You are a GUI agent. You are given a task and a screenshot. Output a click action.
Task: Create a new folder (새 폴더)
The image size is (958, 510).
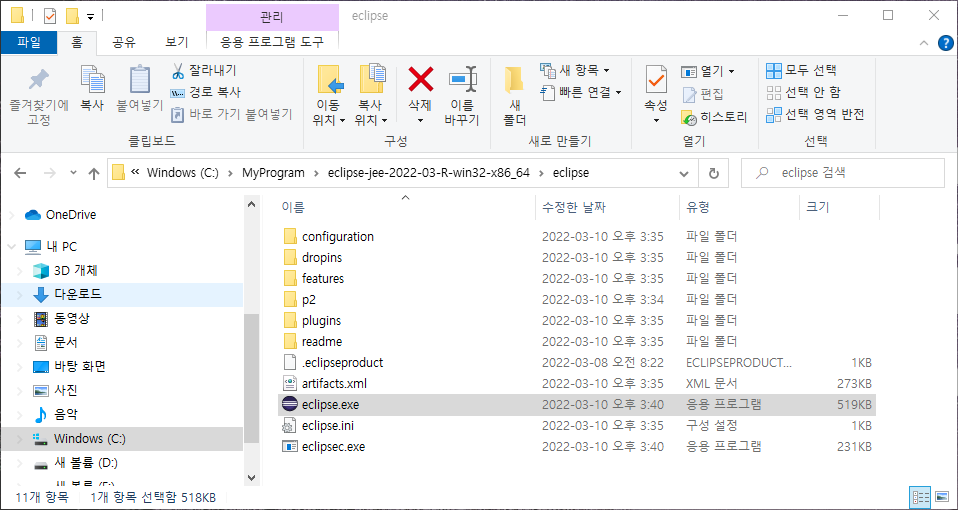point(515,95)
